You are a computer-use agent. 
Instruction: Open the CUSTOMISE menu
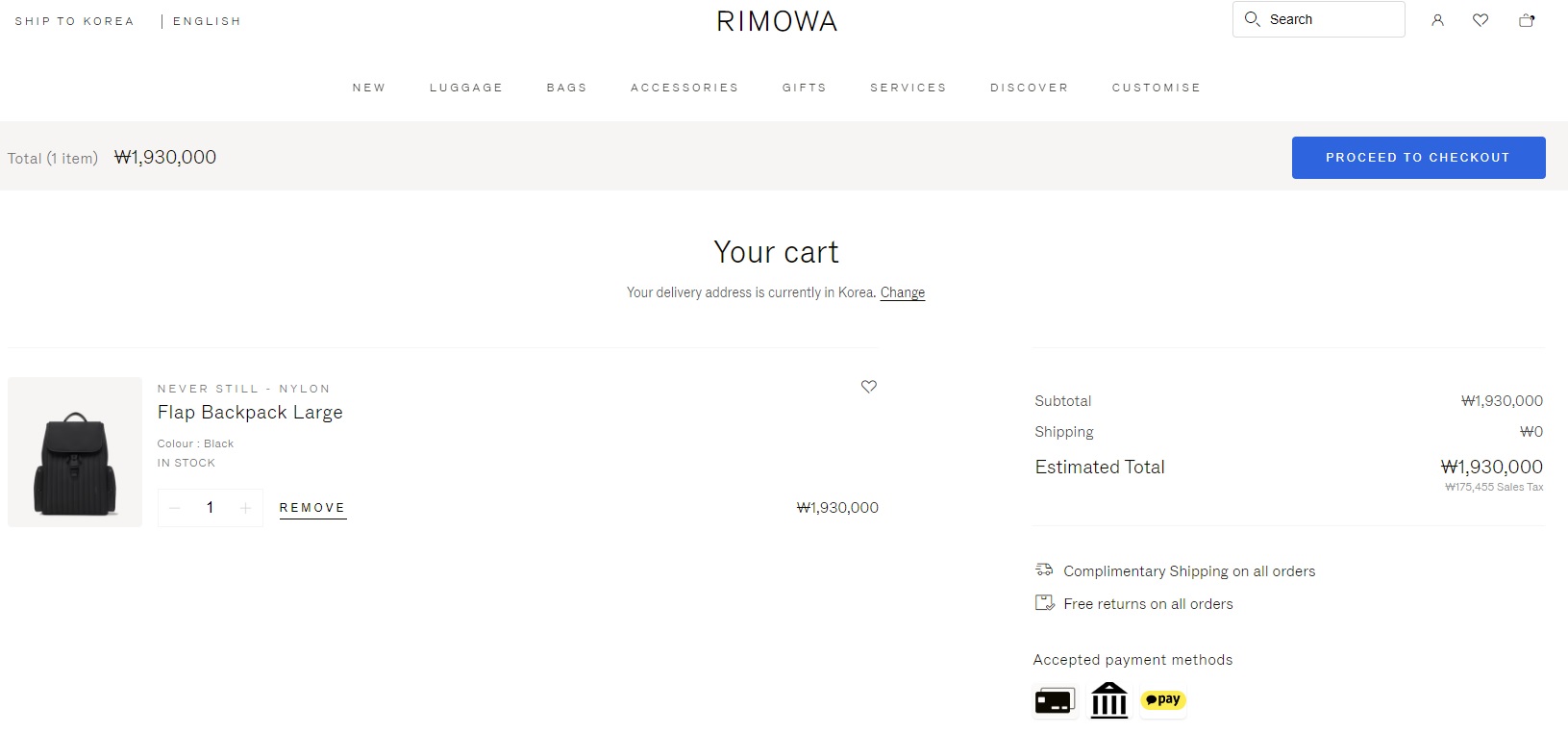tap(1157, 88)
